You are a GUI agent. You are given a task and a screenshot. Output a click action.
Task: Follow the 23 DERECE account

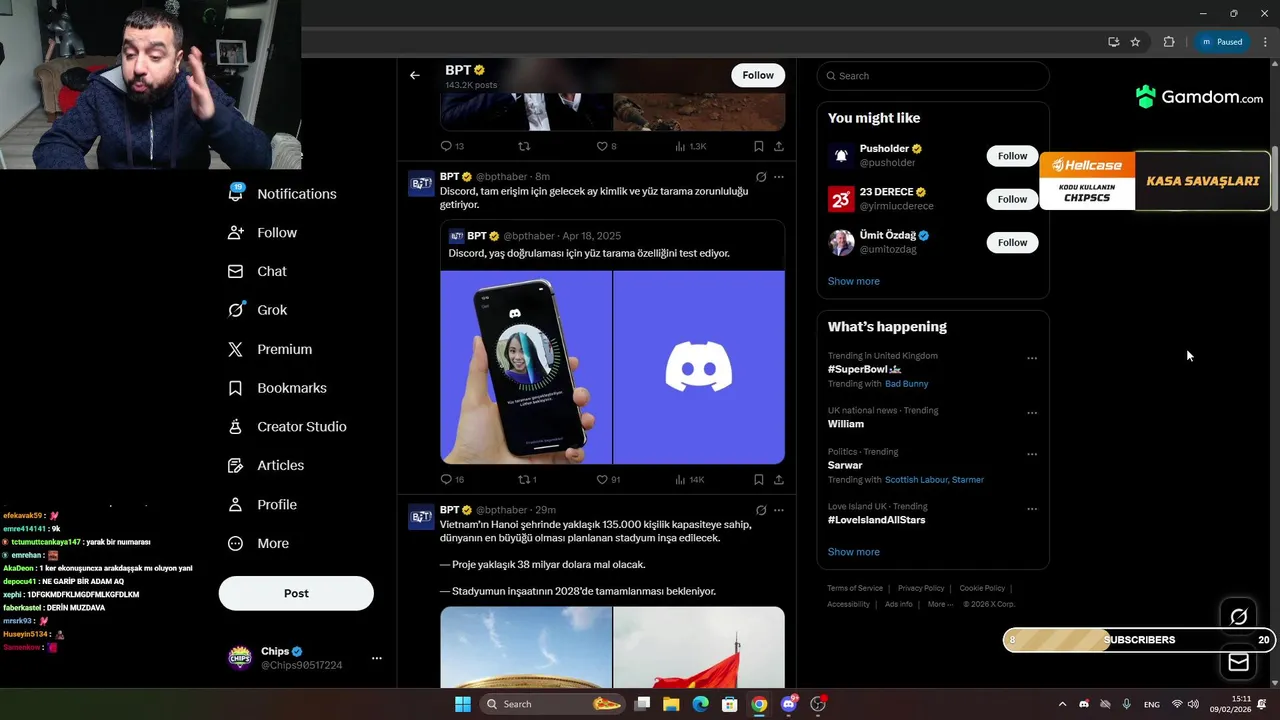pos(1012,199)
